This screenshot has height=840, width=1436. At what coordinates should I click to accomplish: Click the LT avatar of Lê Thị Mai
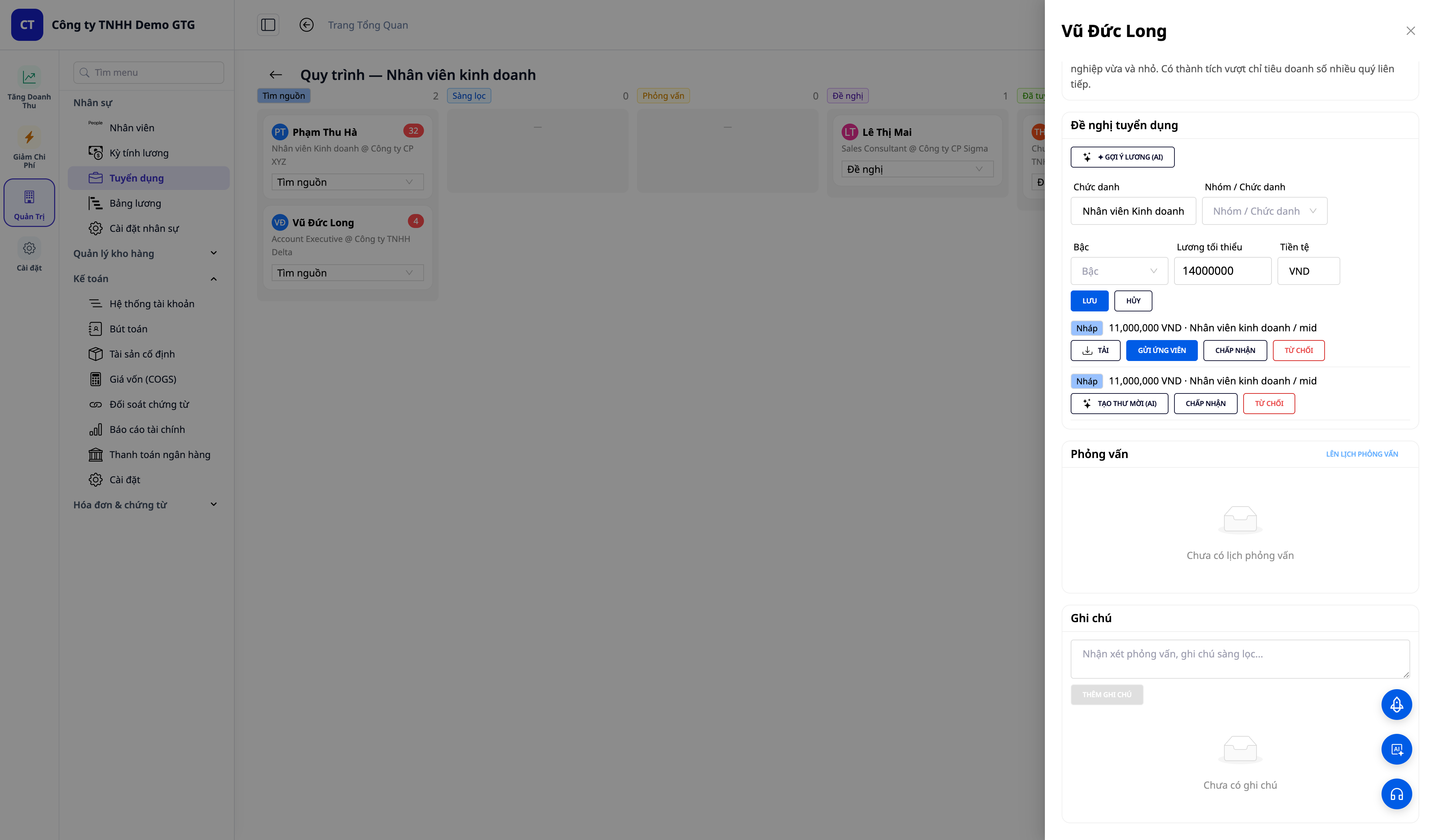[x=850, y=132]
